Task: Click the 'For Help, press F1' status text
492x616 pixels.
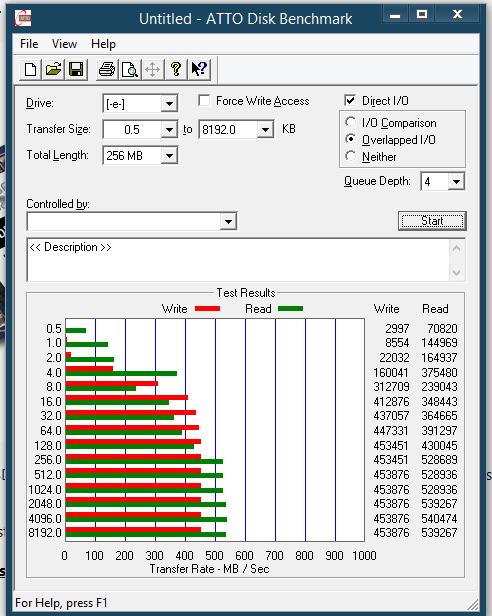Action: tap(61, 603)
